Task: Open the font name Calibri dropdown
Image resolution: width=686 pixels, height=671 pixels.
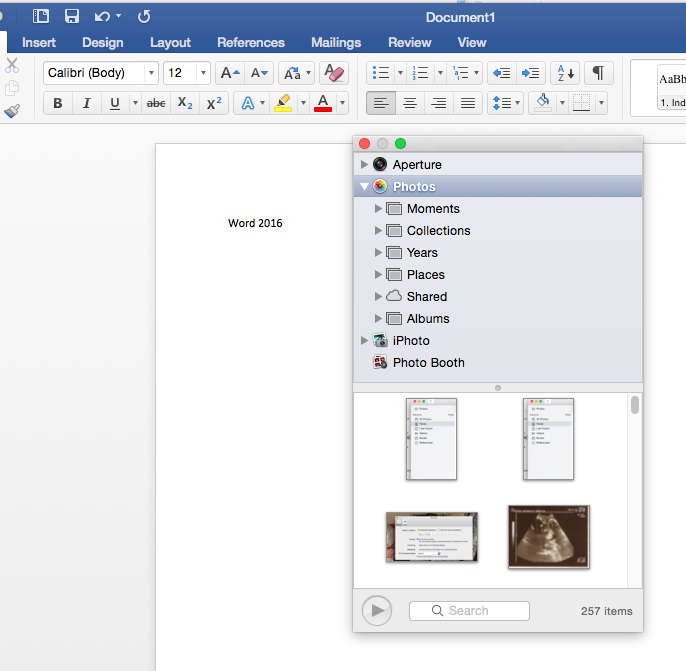Action: (x=151, y=73)
